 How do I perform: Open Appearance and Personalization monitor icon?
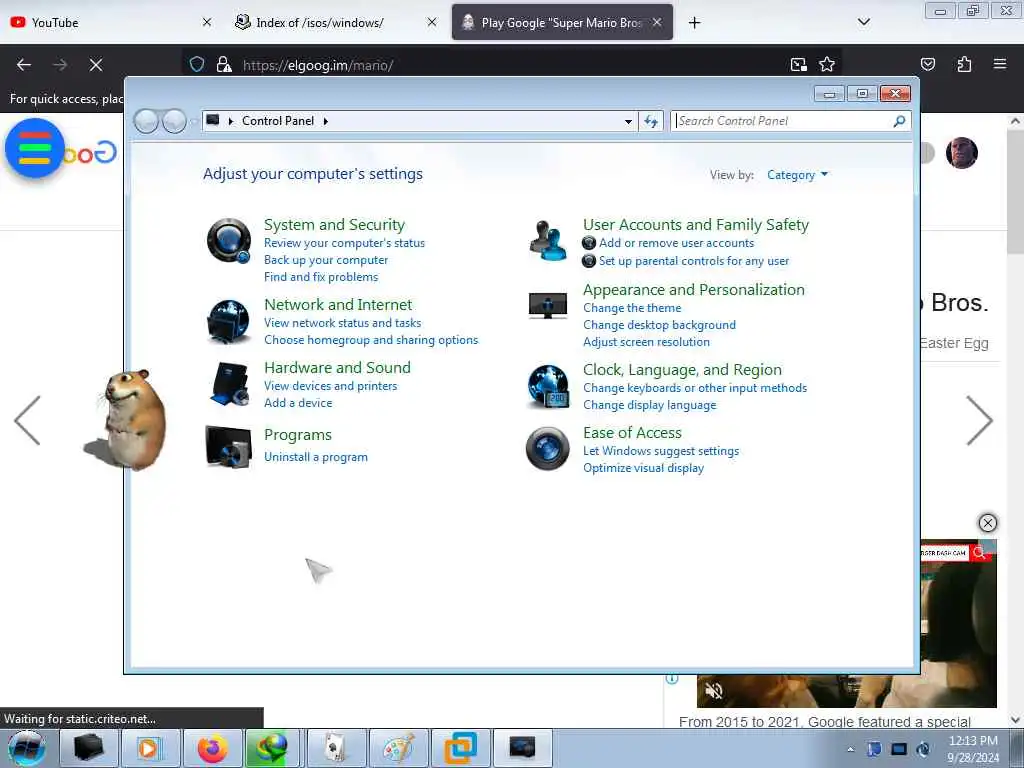[548, 306]
